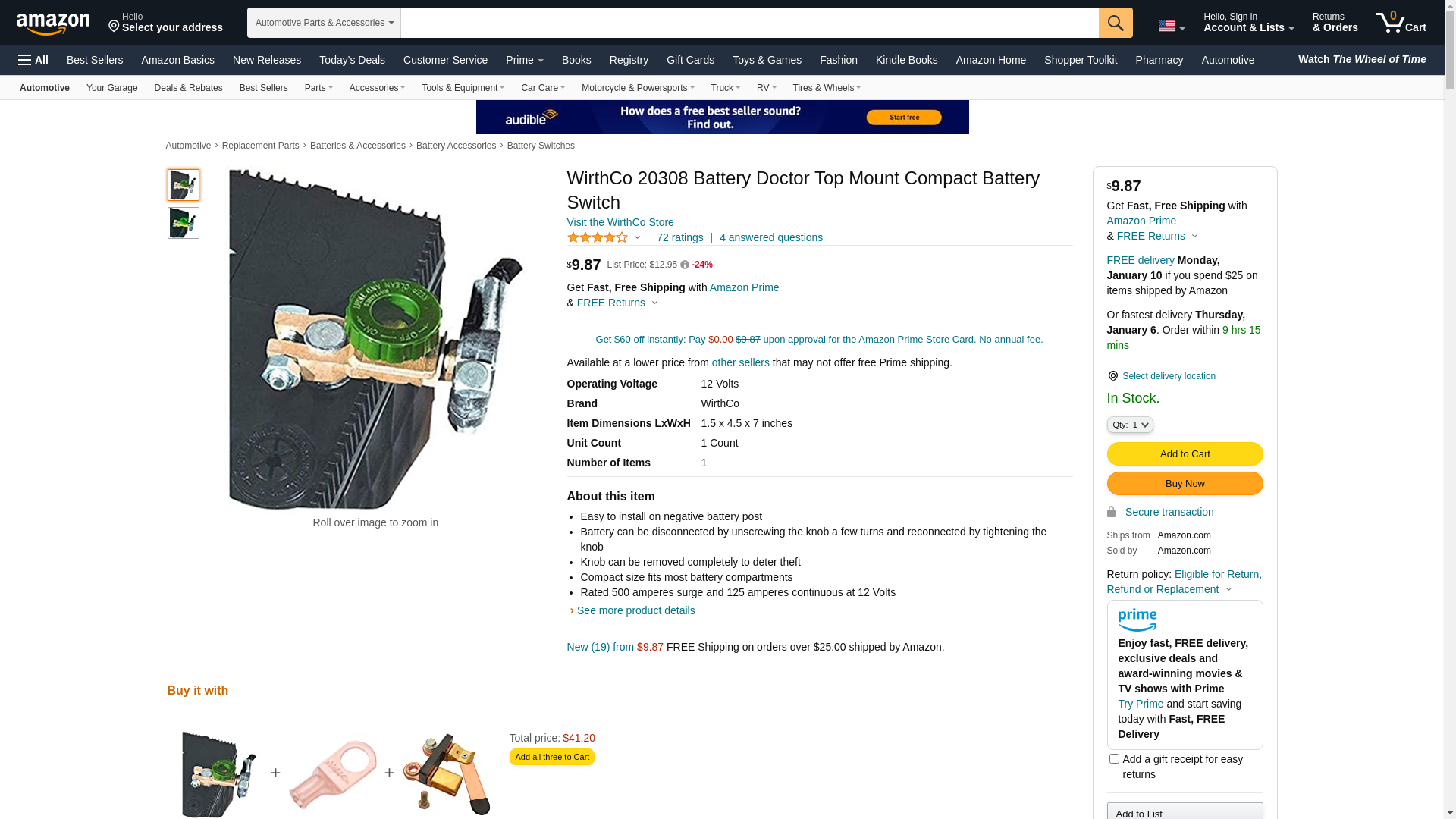1456x819 pixels.
Task: Expand the FREE Returns chevron under price
Action: coord(655,303)
